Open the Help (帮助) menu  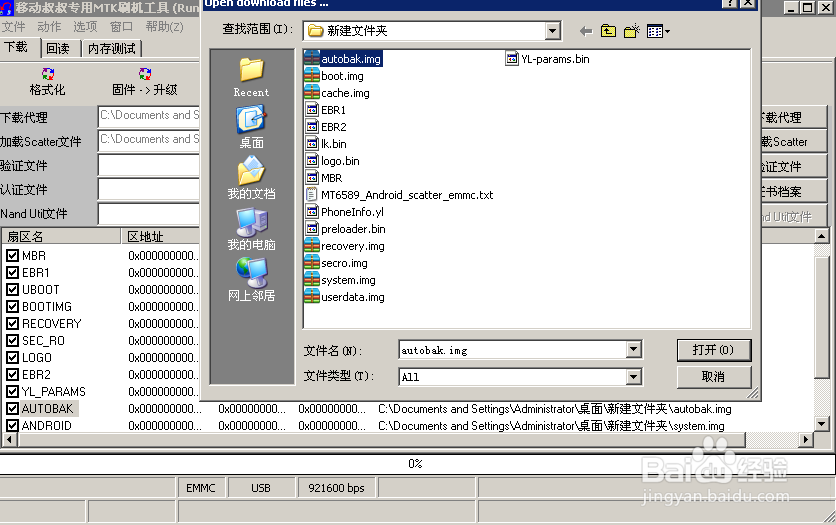[x=164, y=27]
